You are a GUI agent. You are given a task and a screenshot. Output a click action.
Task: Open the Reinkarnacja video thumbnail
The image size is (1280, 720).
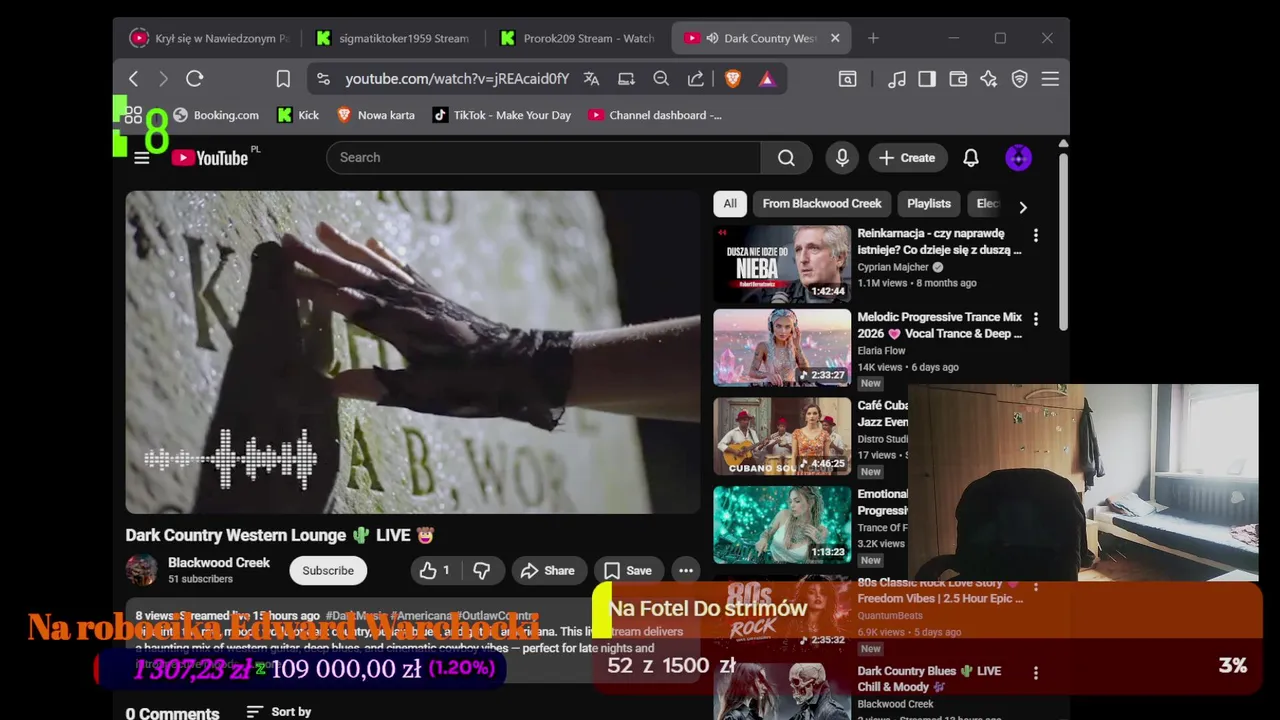[x=782, y=263]
